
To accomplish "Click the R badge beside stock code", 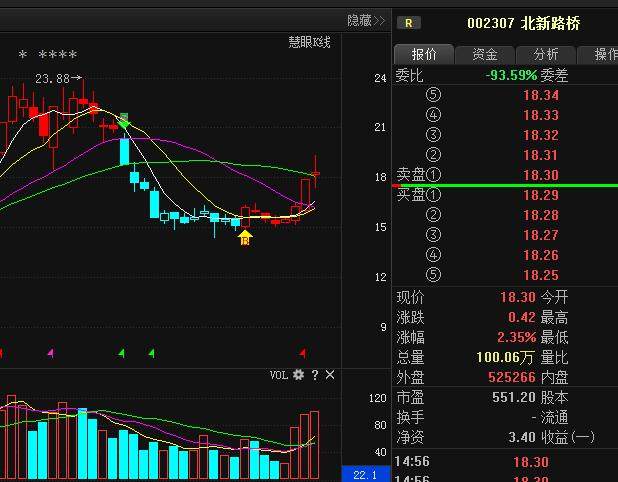I will [411, 23].
